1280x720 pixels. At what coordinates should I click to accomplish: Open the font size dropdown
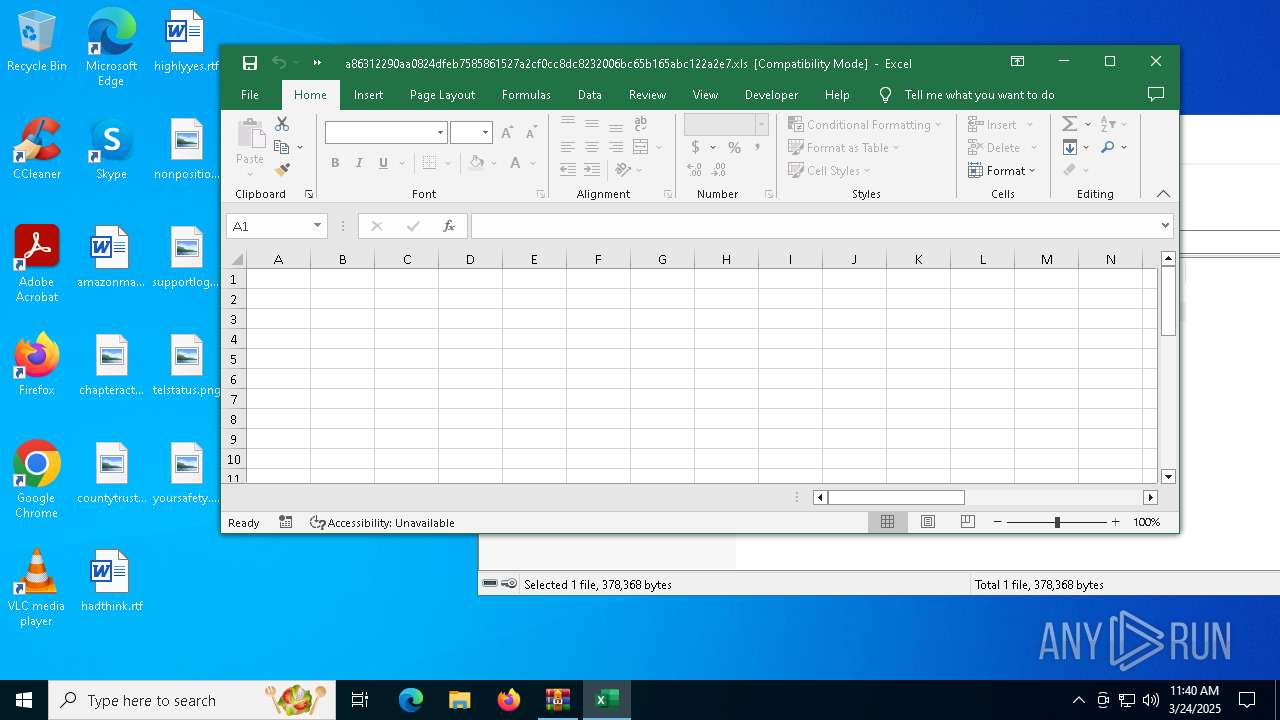coord(486,133)
